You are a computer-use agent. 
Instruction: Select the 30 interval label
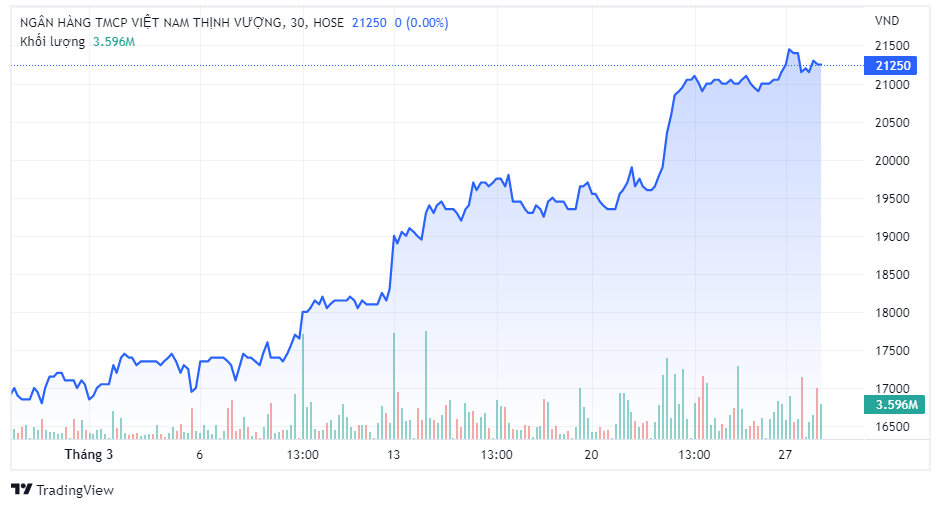298,22
